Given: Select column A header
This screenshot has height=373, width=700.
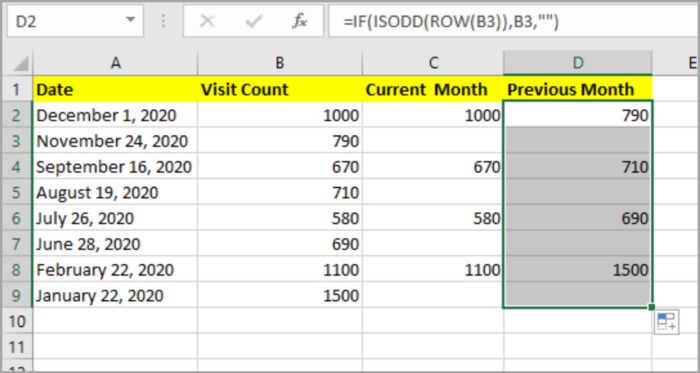Looking at the screenshot, I should tap(115, 63).
